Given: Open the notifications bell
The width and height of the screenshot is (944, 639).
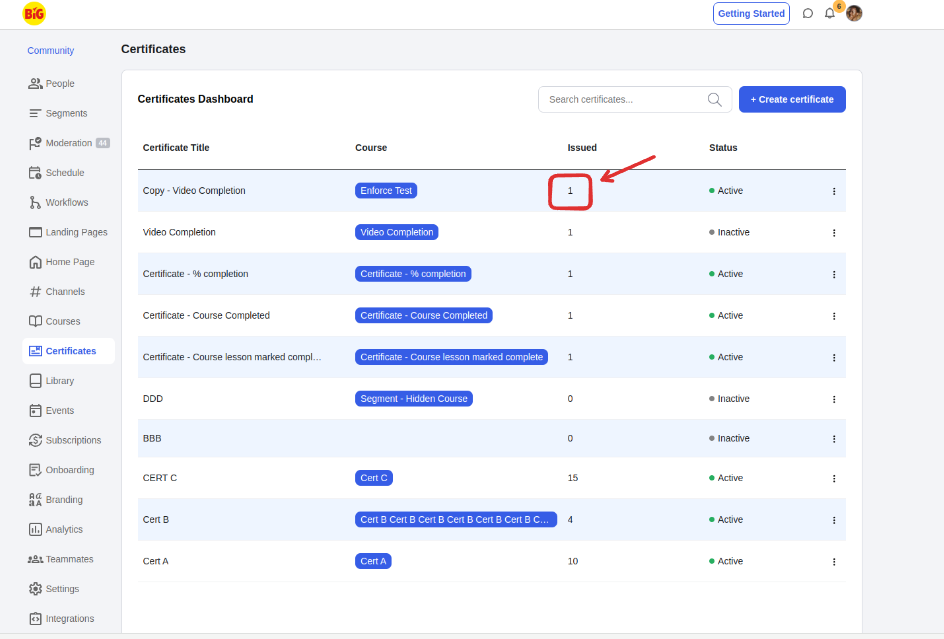Looking at the screenshot, I should (830, 13).
